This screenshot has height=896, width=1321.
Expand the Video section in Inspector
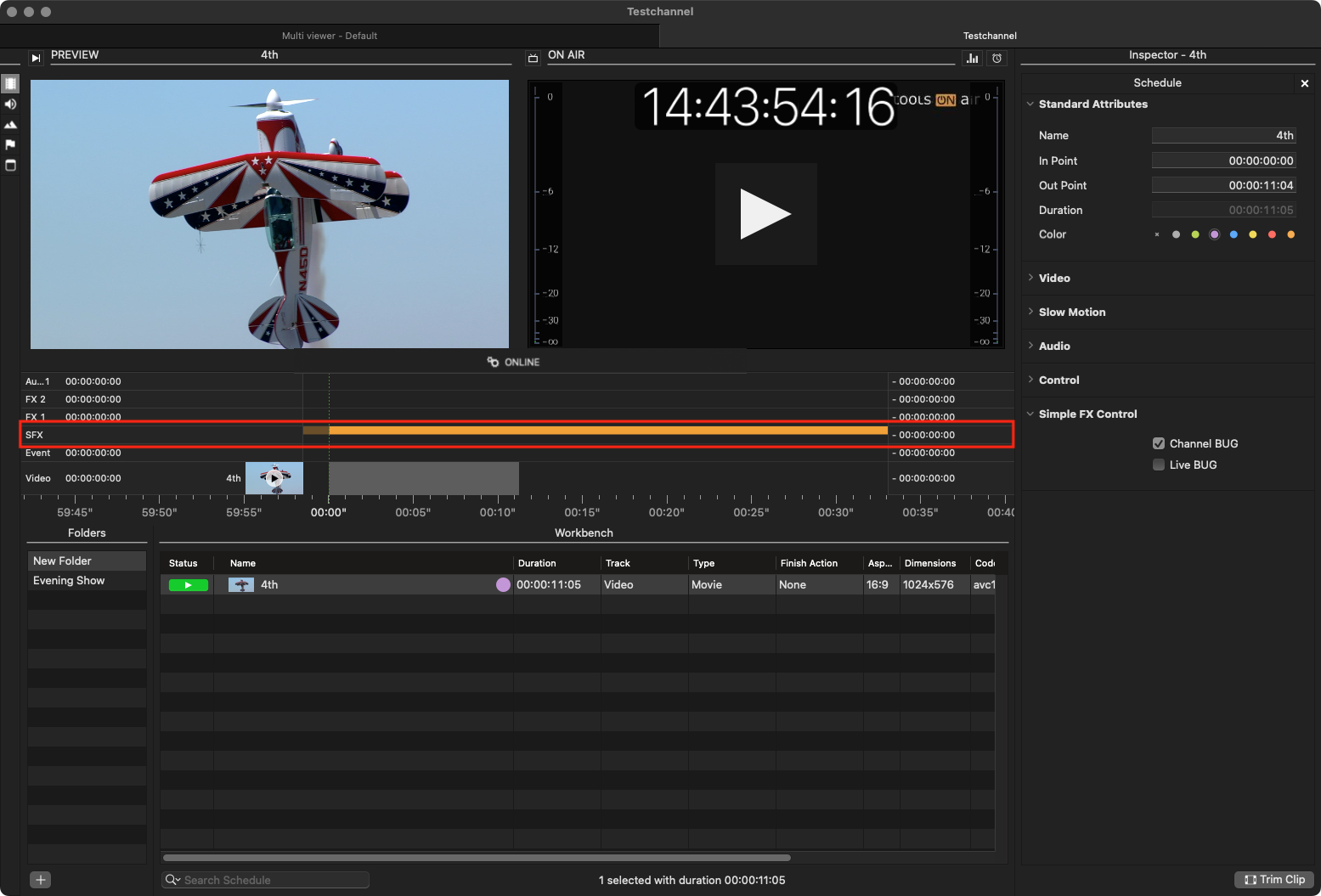coord(1030,278)
